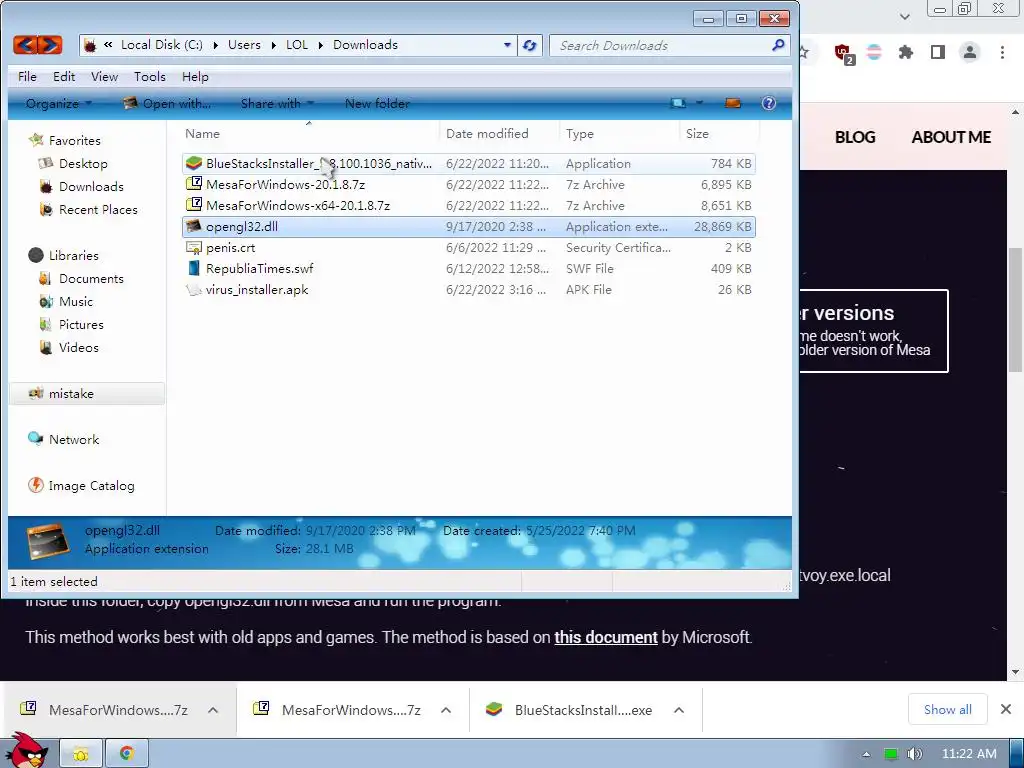Open Image Catalog in navigation pane
This screenshot has width=1024, height=768.
(91, 485)
